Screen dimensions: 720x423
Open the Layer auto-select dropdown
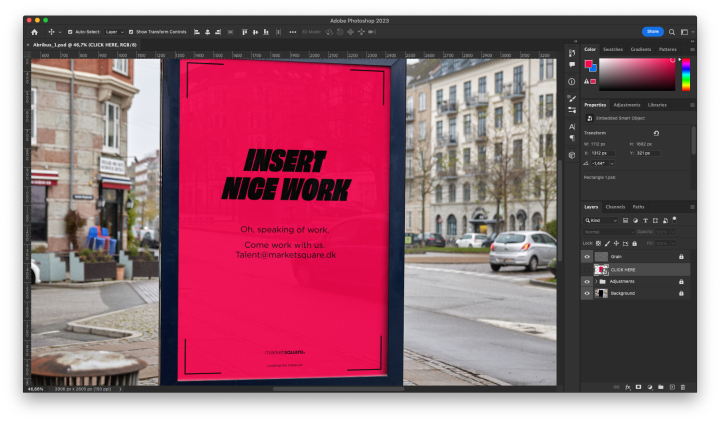[x=114, y=32]
